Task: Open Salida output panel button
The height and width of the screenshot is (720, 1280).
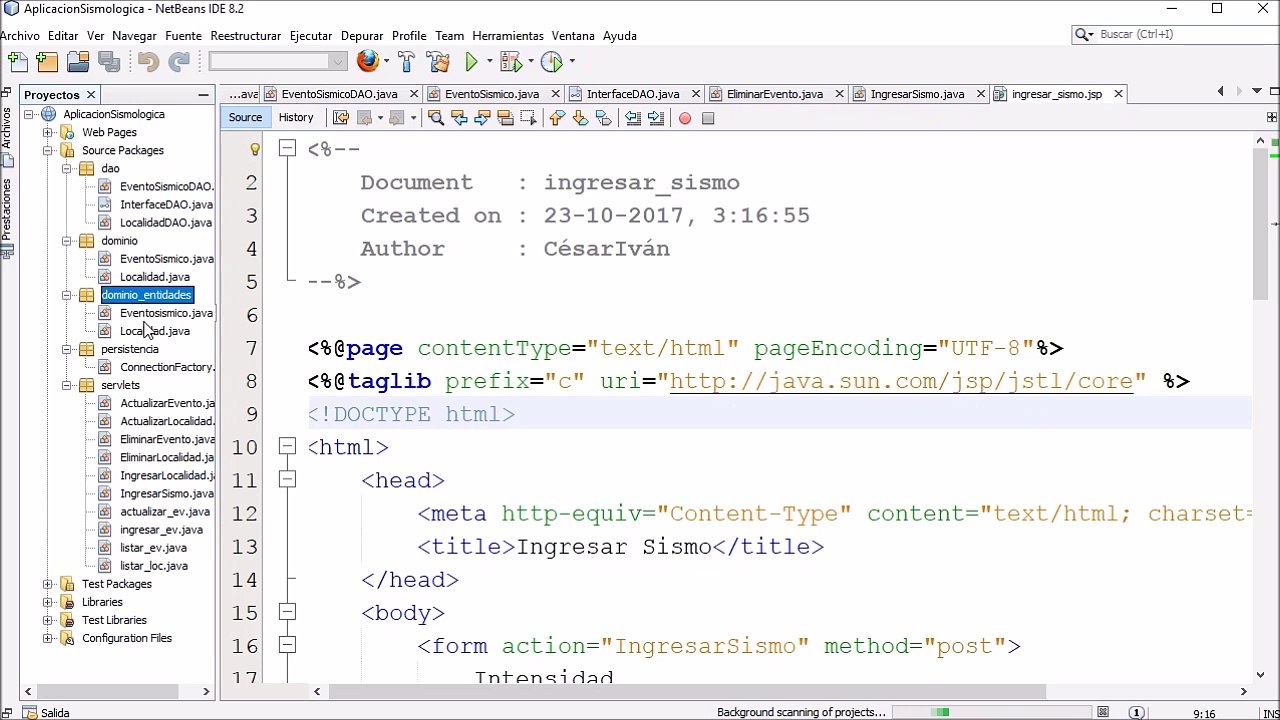Action: click(45, 713)
